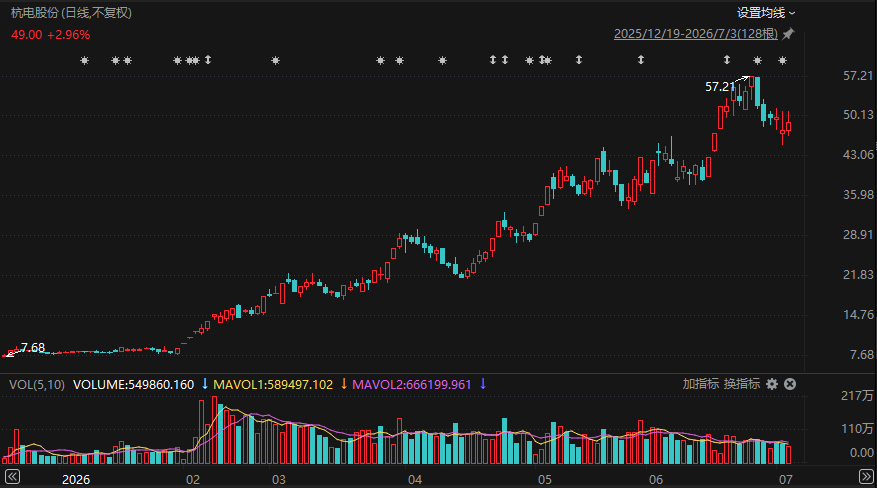This screenshot has height=488, width=877.
Task: Click the very first asterisk event marker in the row
Action: 84,60
